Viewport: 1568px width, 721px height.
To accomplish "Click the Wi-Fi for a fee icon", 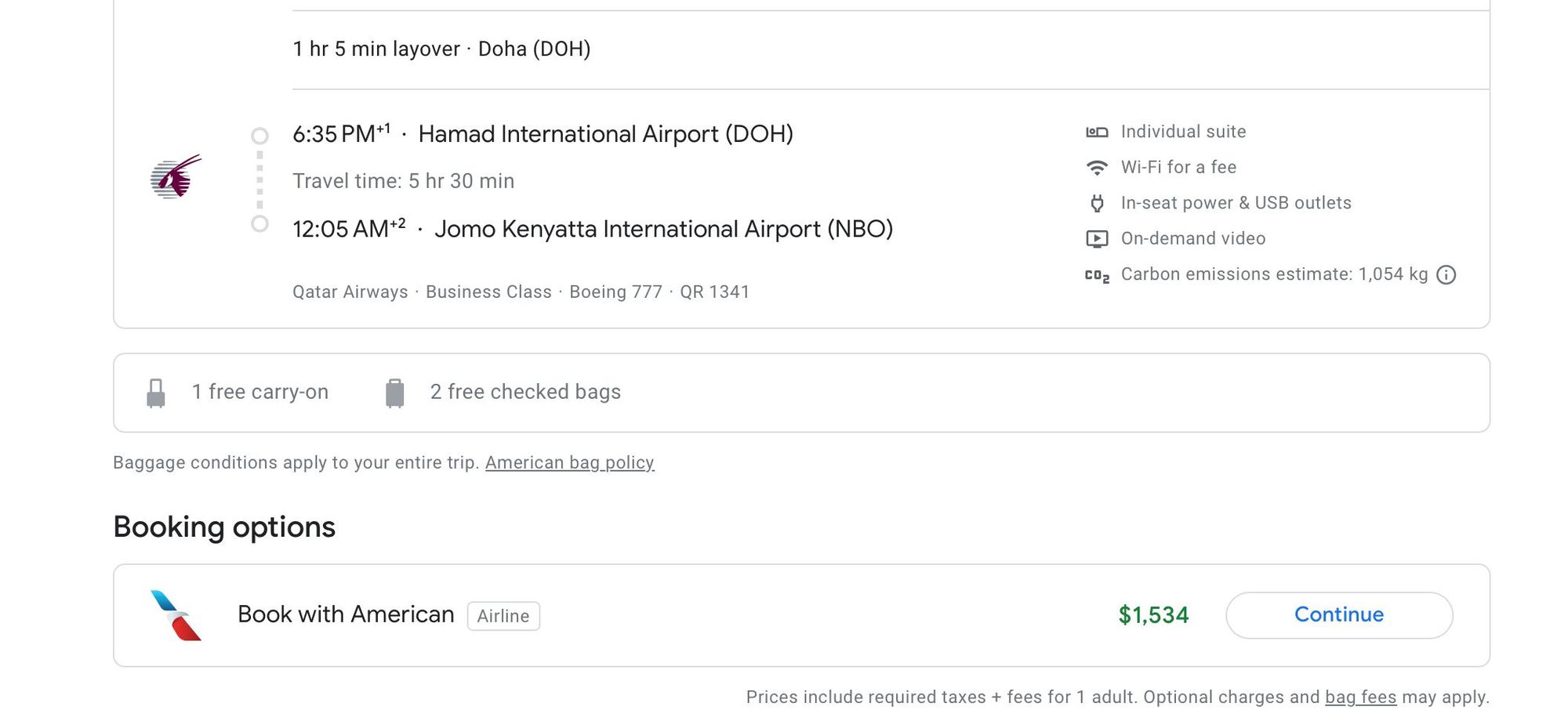I will point(1097,168).
